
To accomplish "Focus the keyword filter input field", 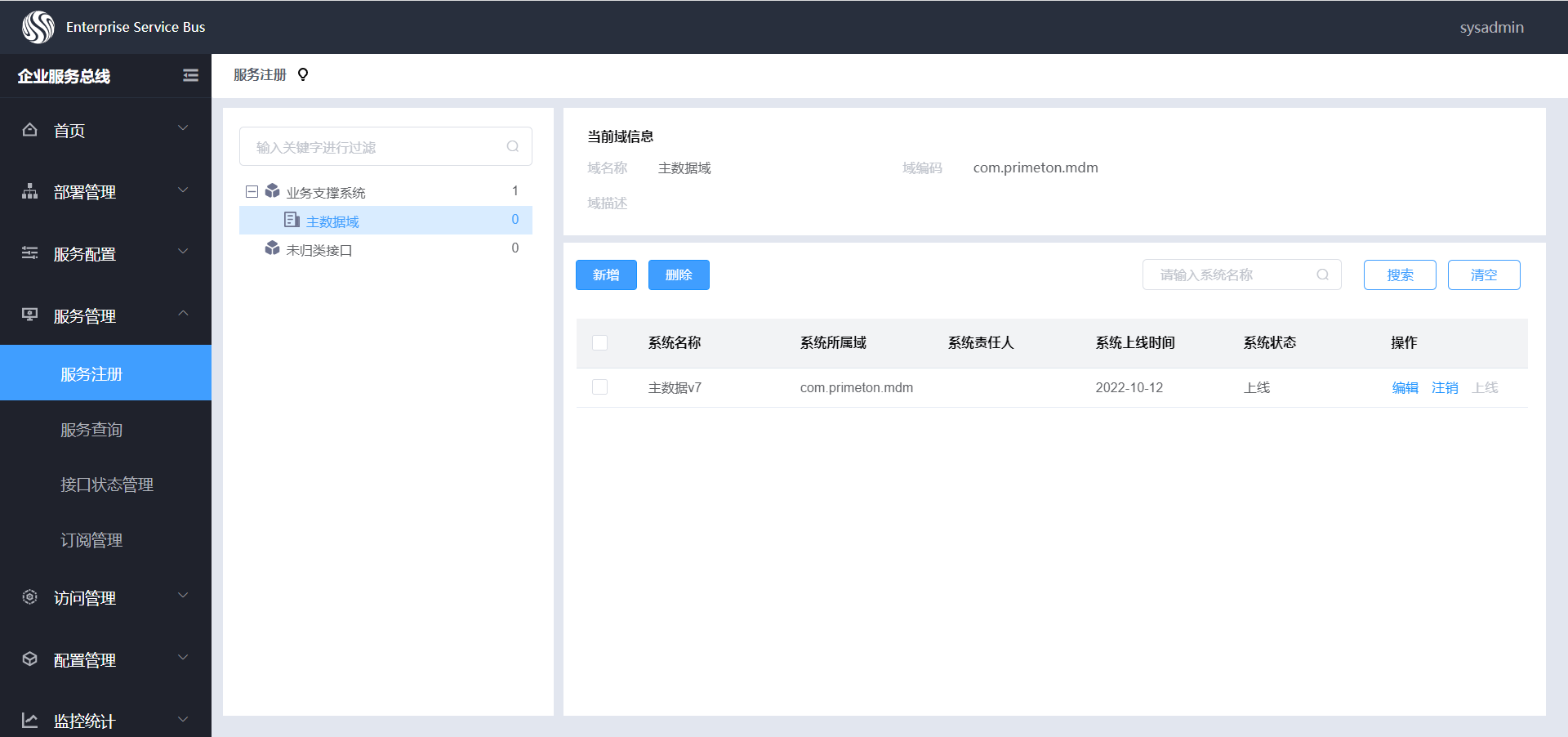I will pos(385,146).
